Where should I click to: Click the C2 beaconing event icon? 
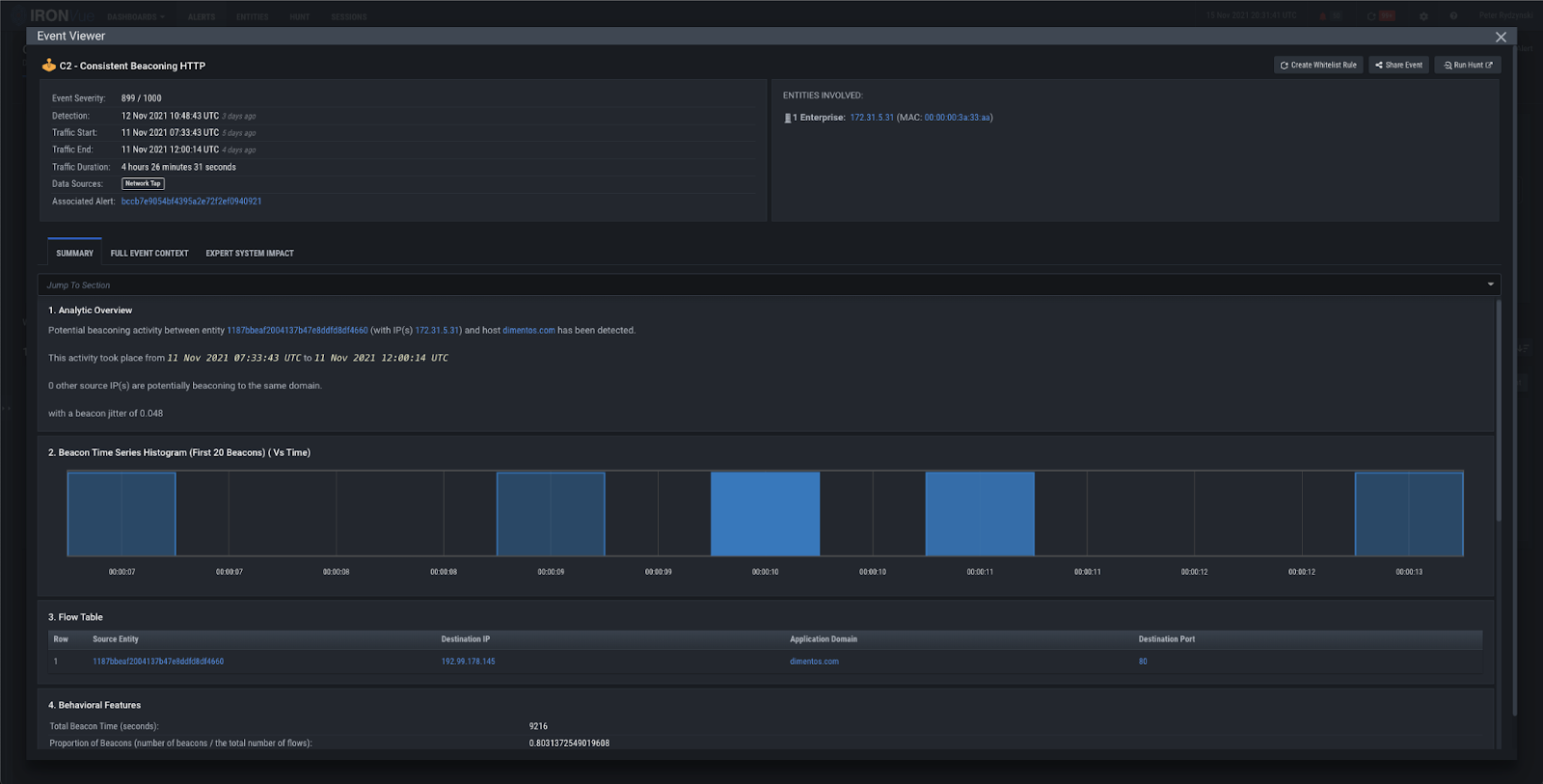coord(48,66)
